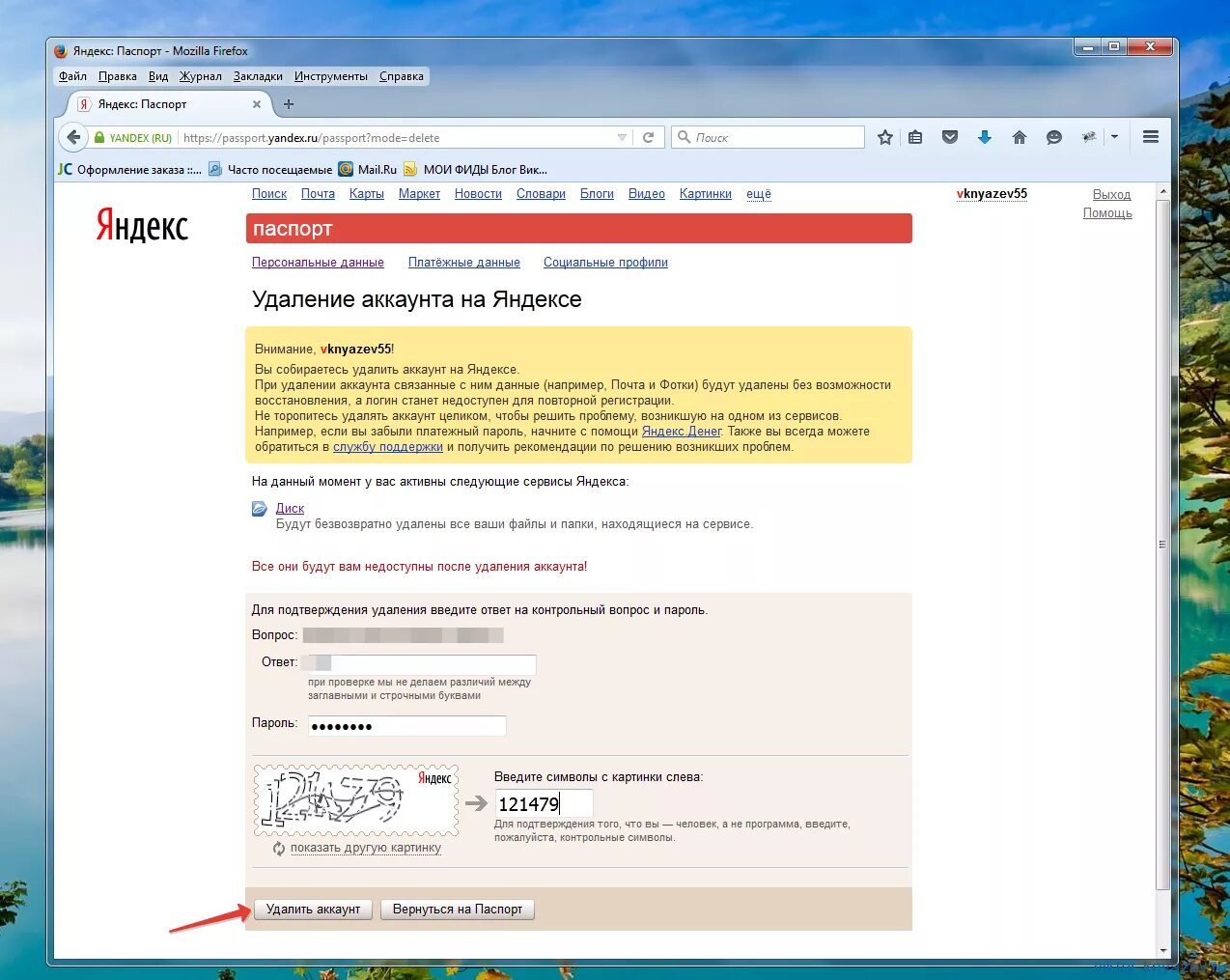Click the page vertical scrollbar
Screen dimensions: 1230x980
(1162, 546)
